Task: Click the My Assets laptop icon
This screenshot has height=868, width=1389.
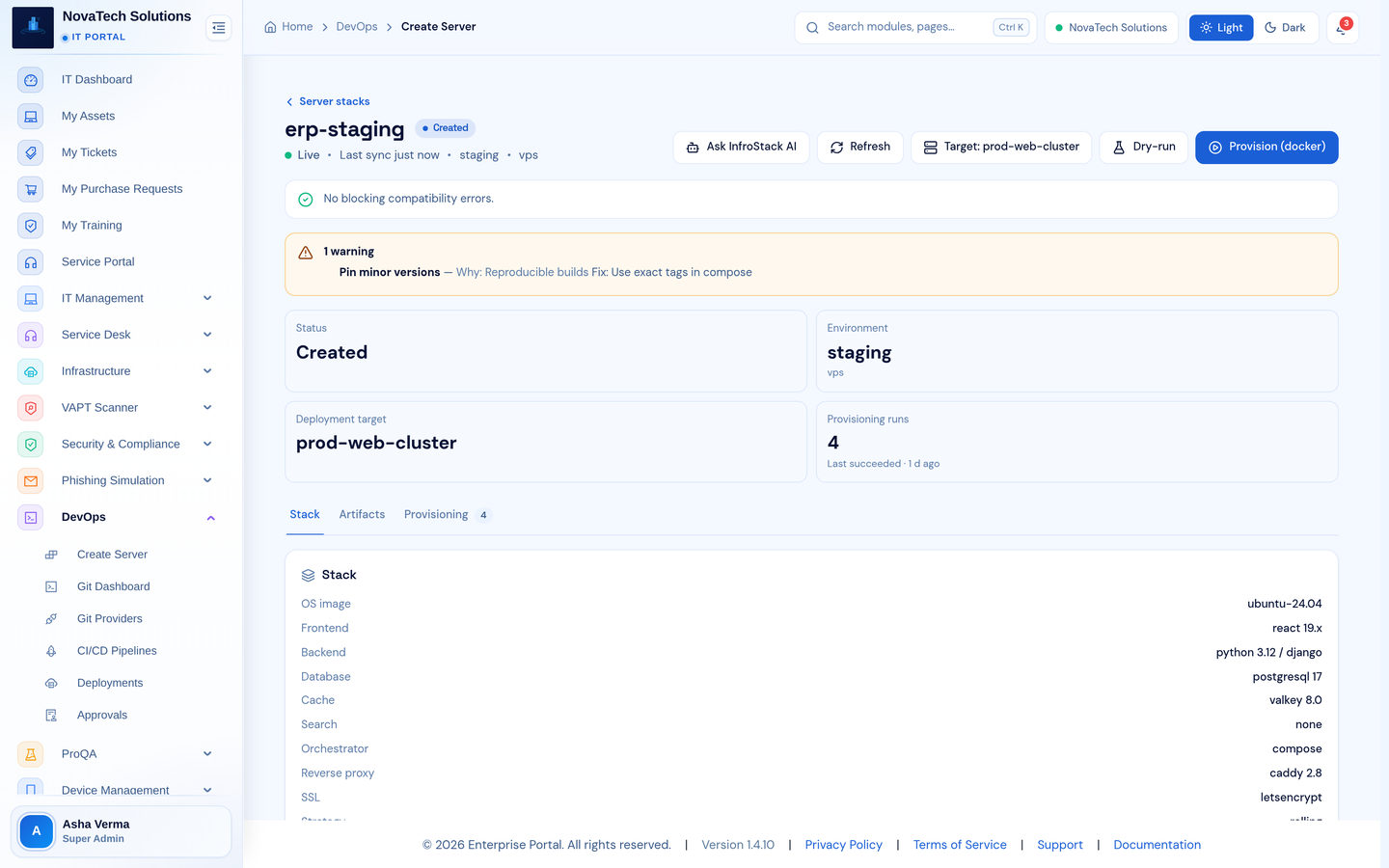Action: [31, 117]
